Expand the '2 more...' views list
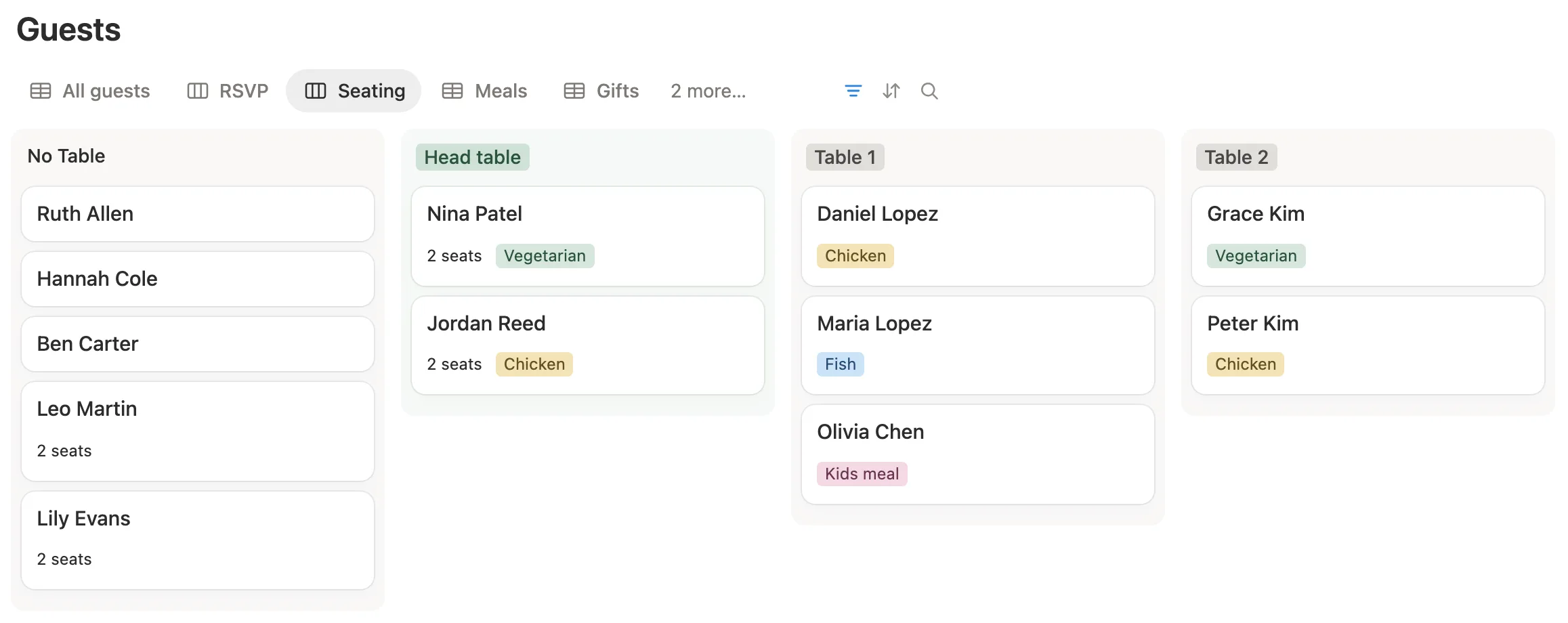1568x623 pixels. (x=708, y=91)
